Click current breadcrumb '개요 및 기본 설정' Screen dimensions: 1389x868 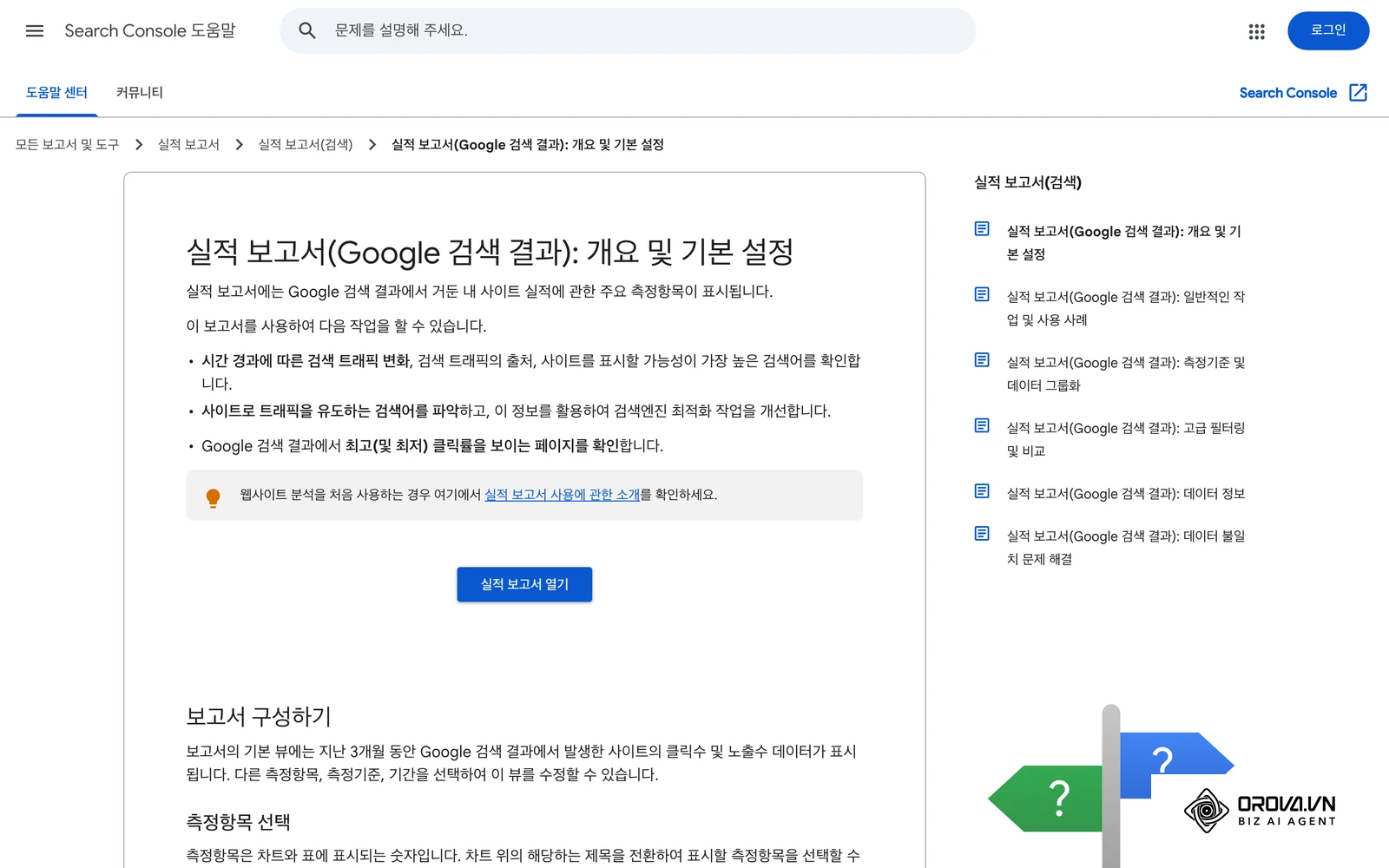point(528,145)
